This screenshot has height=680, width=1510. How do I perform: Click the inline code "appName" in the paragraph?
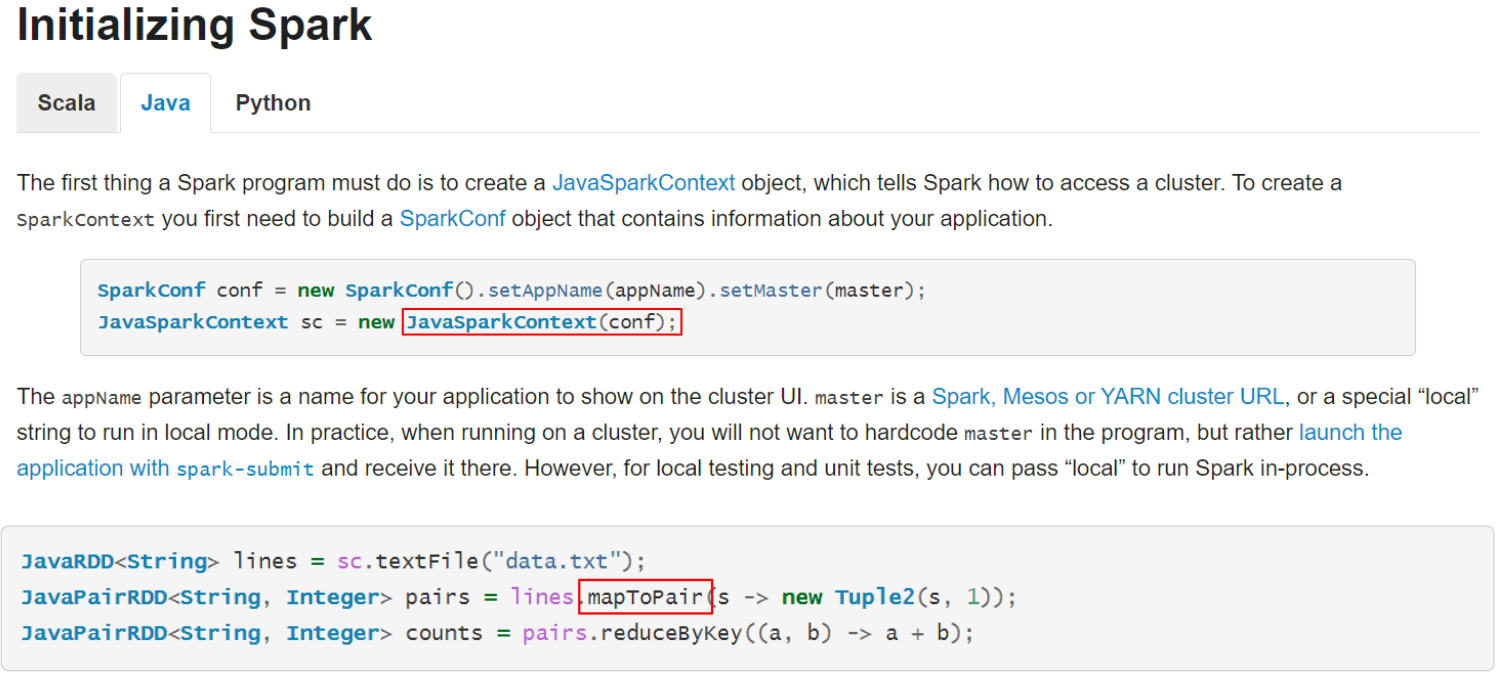pyautogui.click(x=102, y=398)
